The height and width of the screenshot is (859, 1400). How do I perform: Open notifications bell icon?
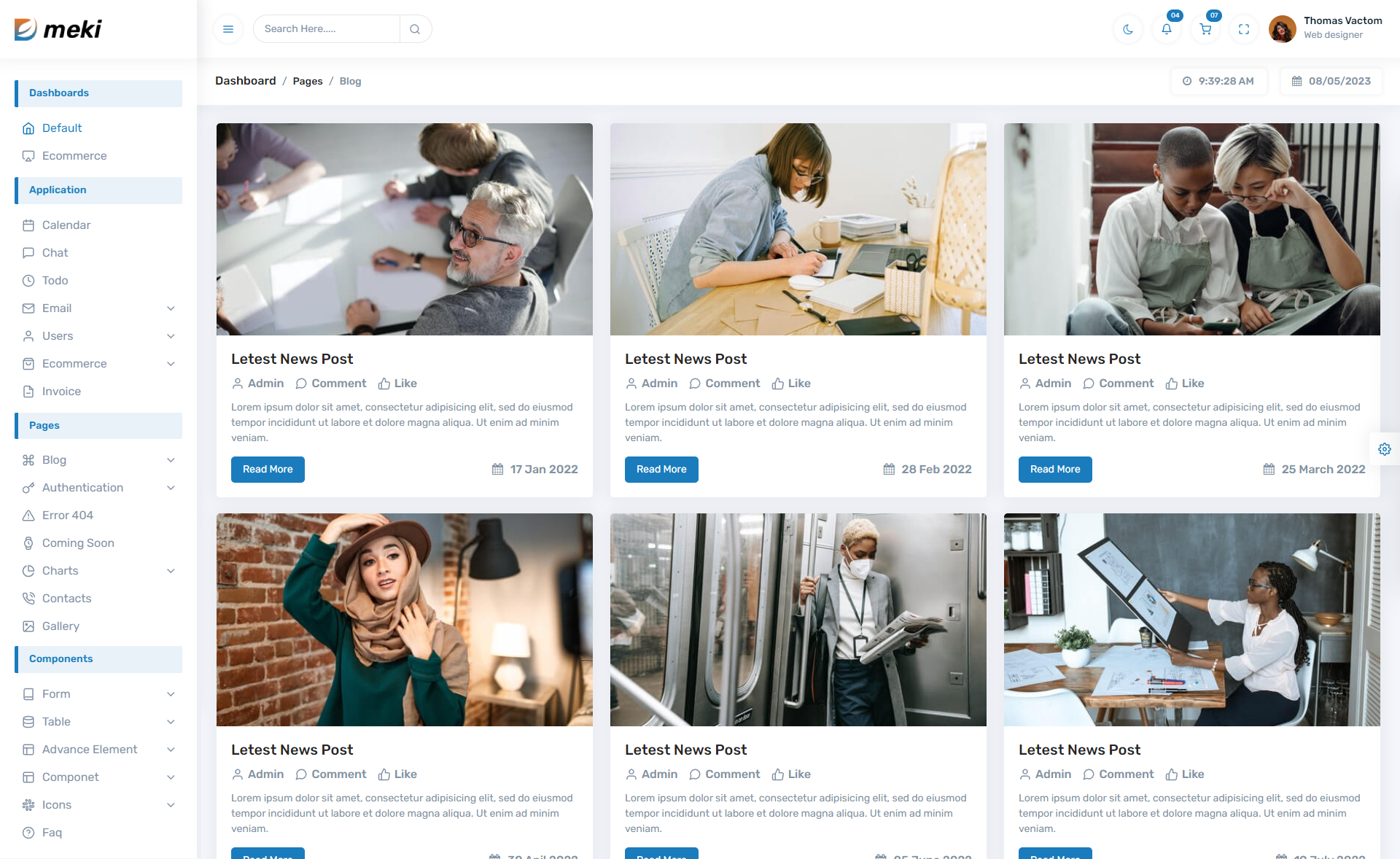coord(1167,29)
